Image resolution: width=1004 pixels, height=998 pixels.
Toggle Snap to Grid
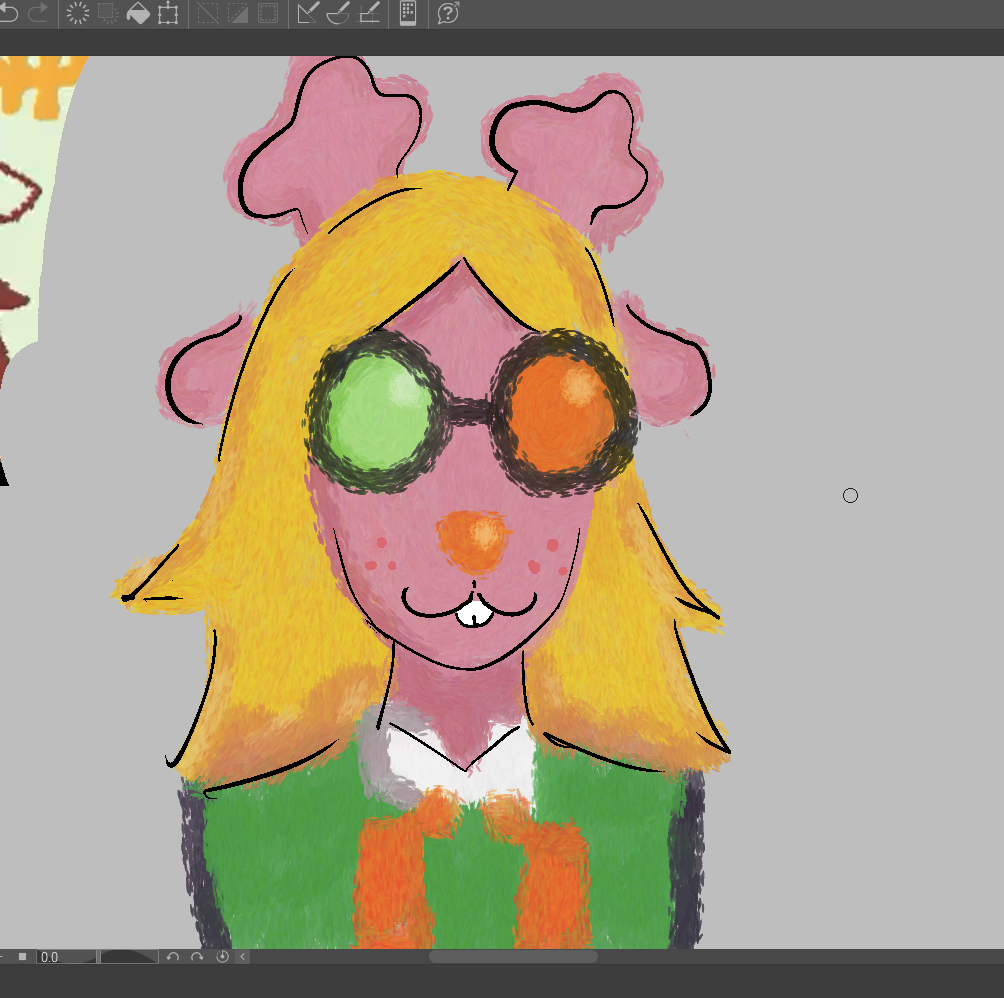click(369, 13)
